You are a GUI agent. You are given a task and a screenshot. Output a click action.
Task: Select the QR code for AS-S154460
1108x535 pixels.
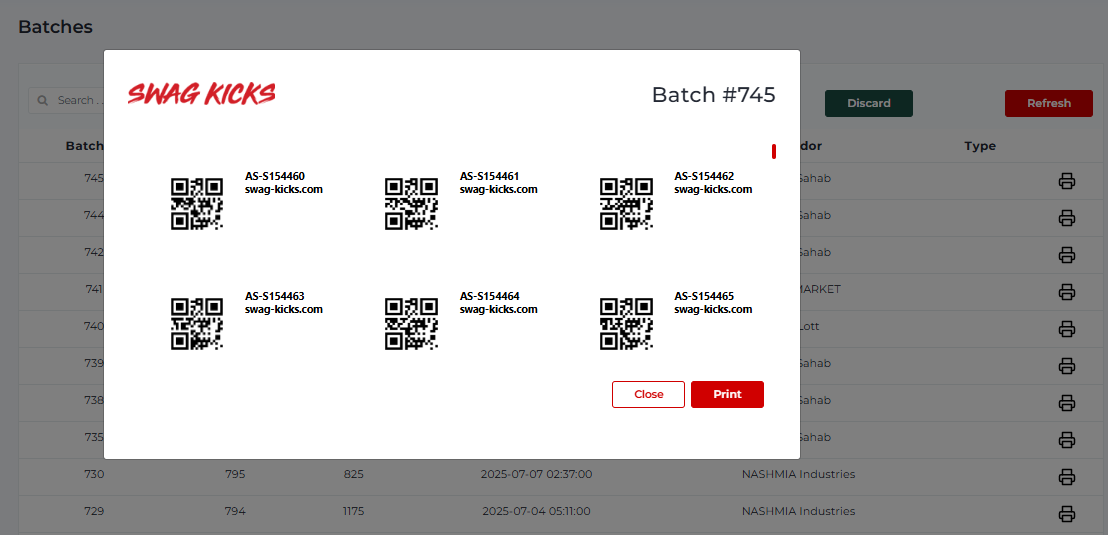point(196,204)
